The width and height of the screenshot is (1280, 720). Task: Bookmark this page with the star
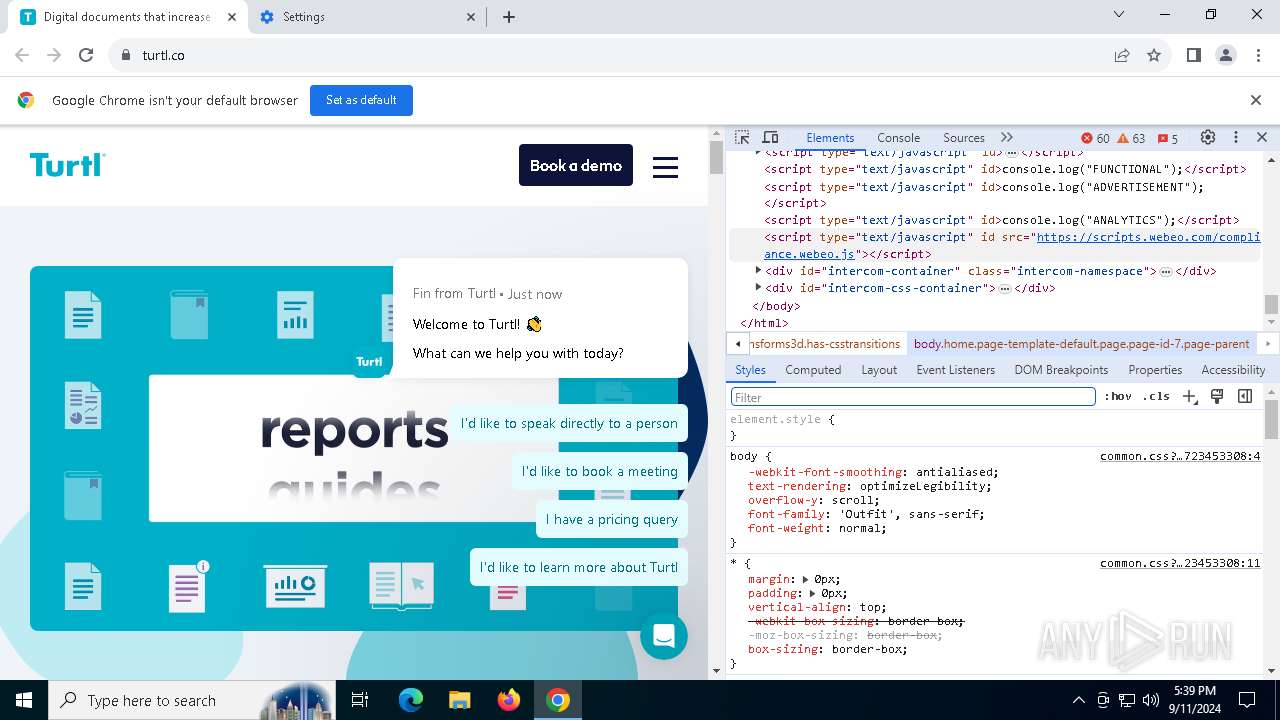click(1154, 55)
